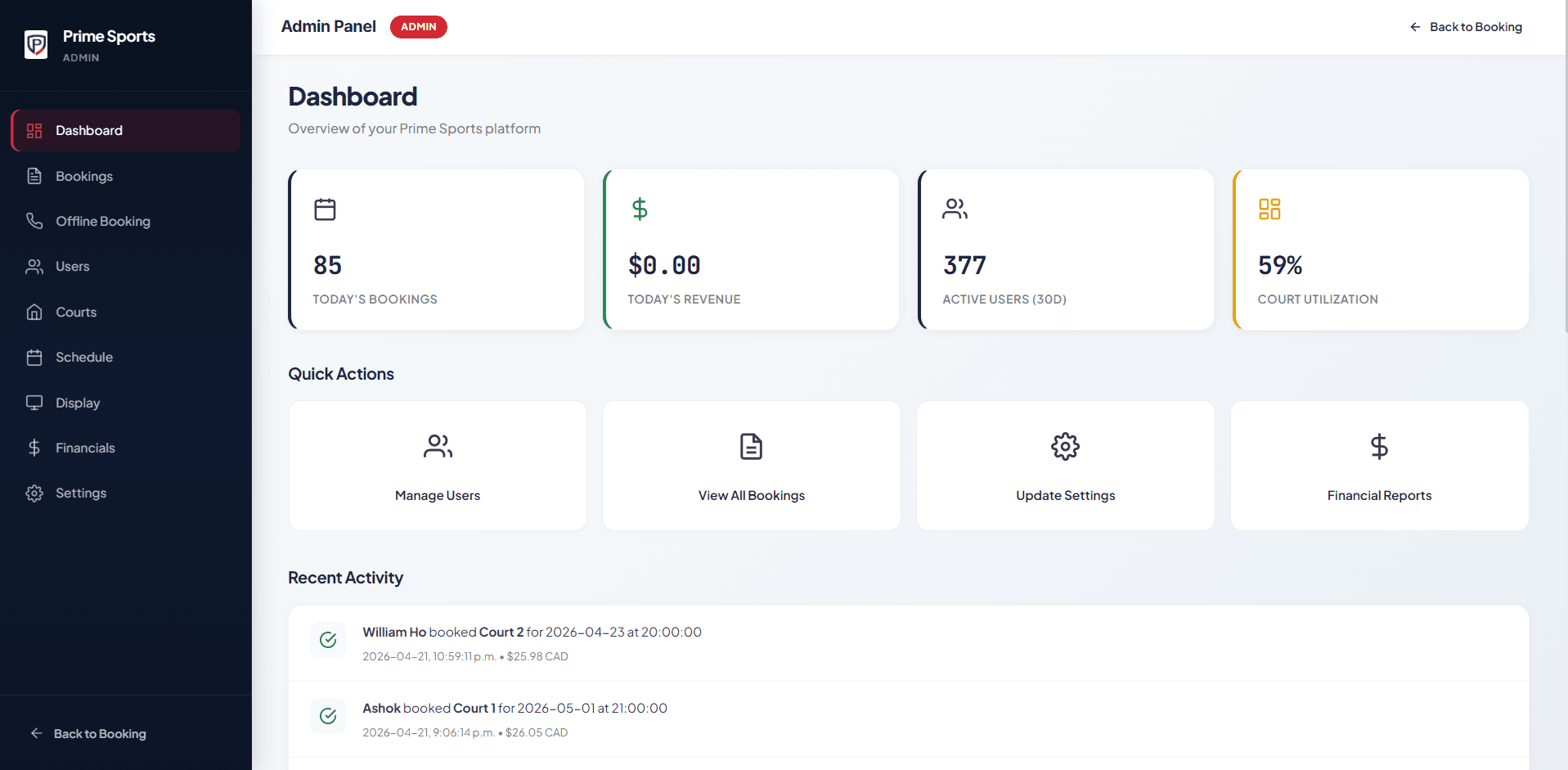Click the 85 Today's Bookings value
This screenshot has height=770, width=1568.
click(328, 265)
